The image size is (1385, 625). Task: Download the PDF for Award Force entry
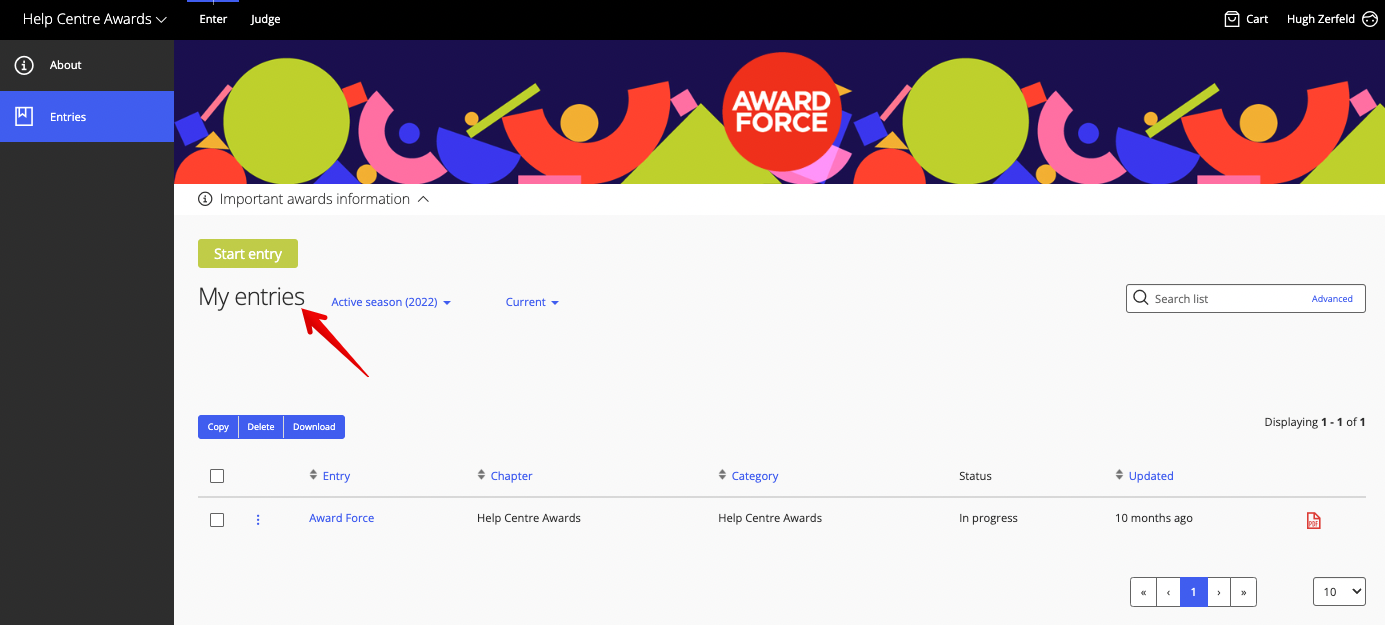pos(1314,520)
